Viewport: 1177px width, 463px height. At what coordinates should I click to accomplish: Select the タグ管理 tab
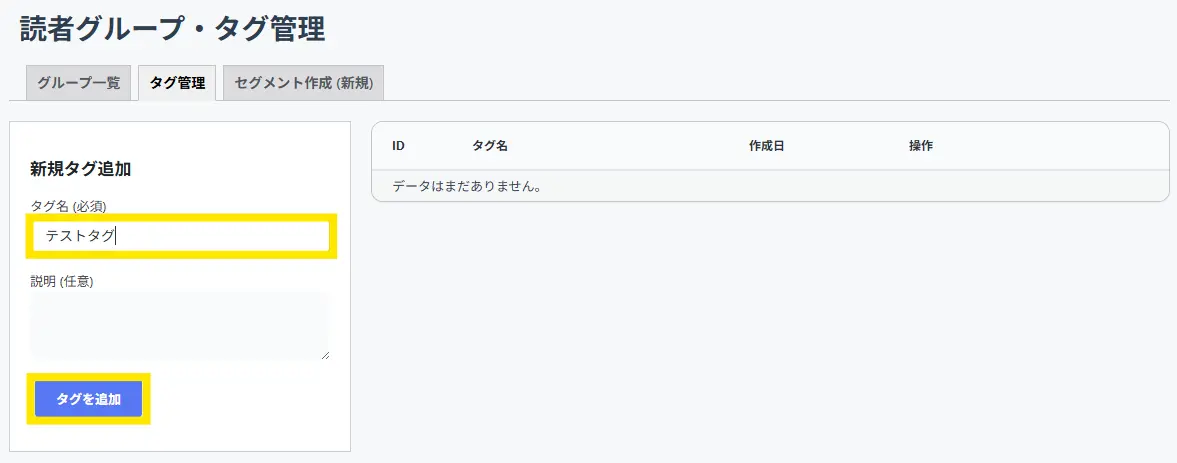tap(177, 83)
